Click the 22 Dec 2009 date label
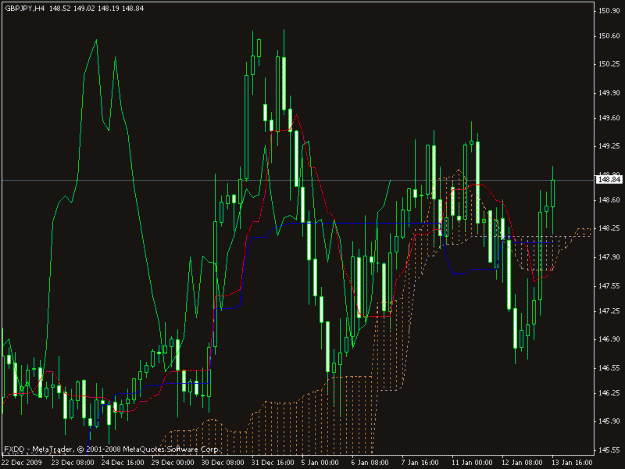Viewport: 625px width, 469px height. (x=22, y=463)
